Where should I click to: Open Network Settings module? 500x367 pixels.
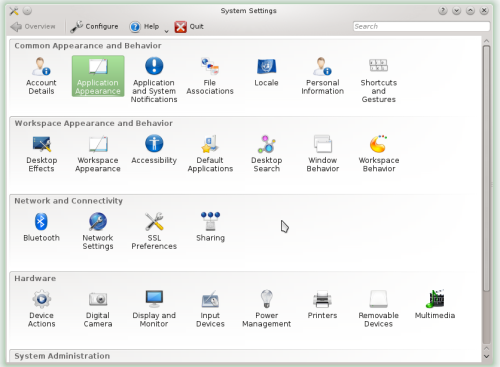pos(98,231)
